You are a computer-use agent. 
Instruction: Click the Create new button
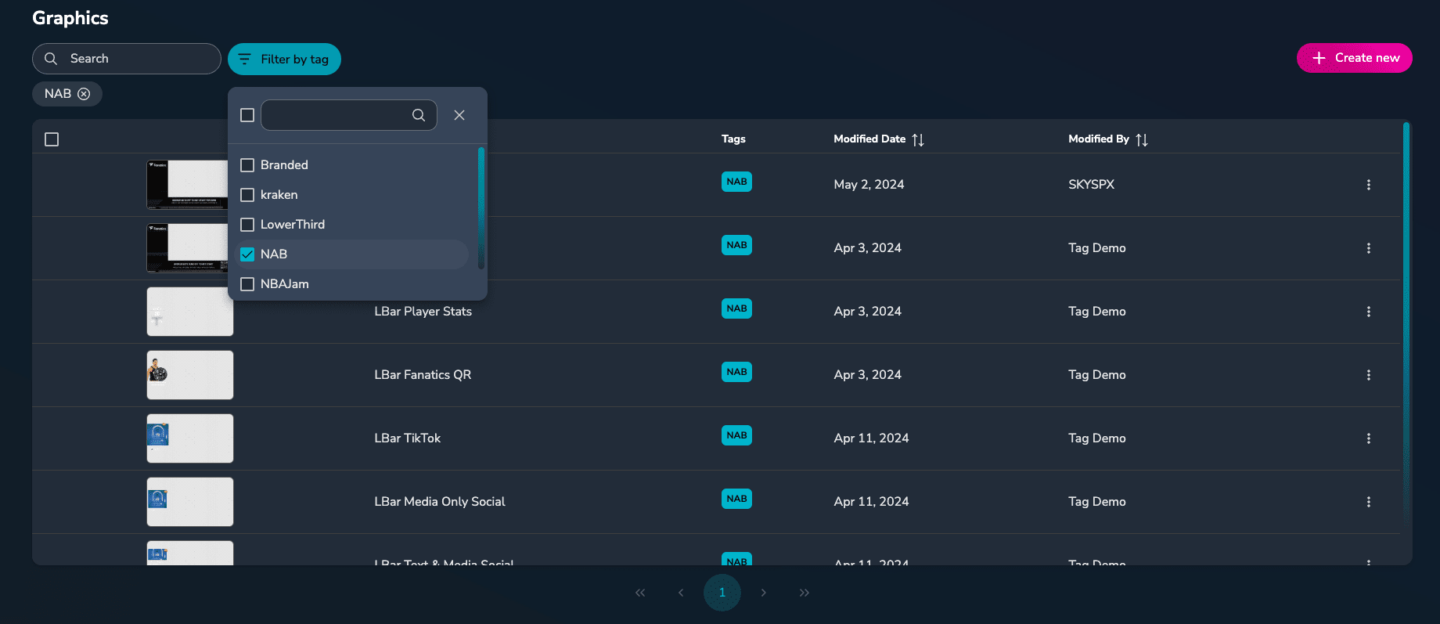[x=1354, y=57]
